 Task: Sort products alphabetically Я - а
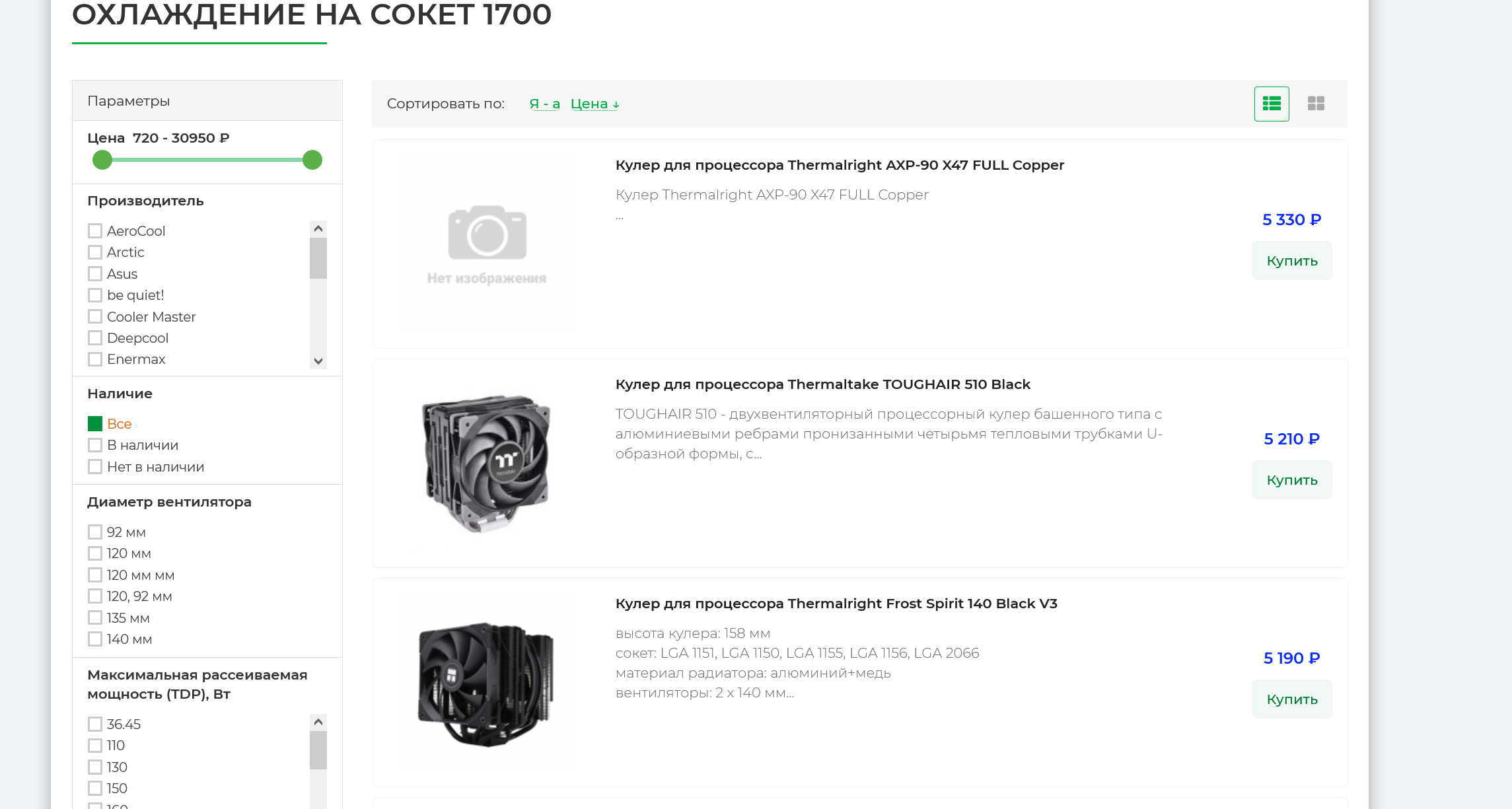click(x=544, y=104)
